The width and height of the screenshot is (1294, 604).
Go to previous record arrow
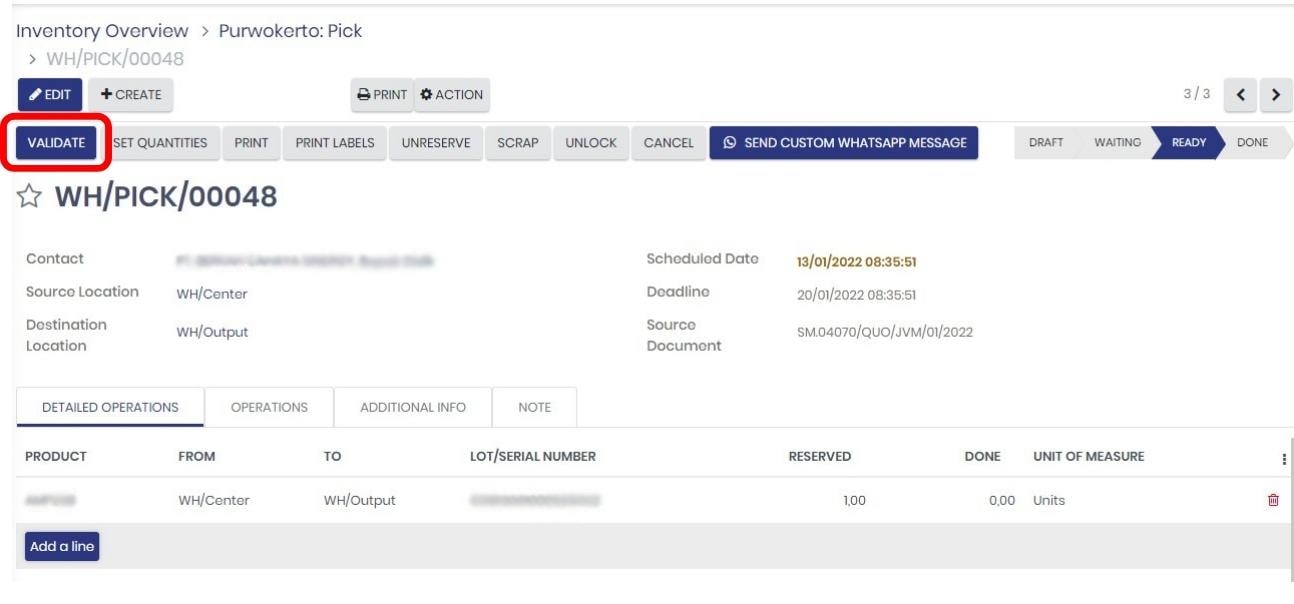(1241, 95)
